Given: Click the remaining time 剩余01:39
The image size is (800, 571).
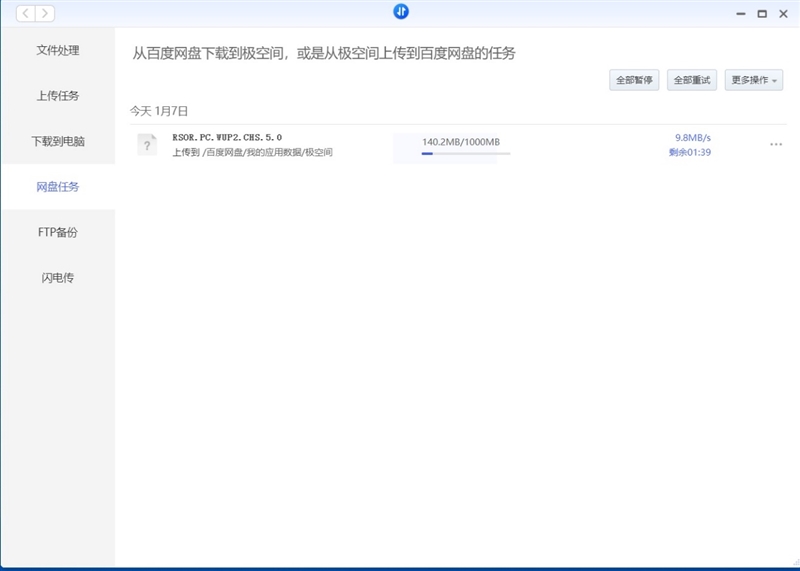Looking at the screenshot, I should click(x=690, y=152).
